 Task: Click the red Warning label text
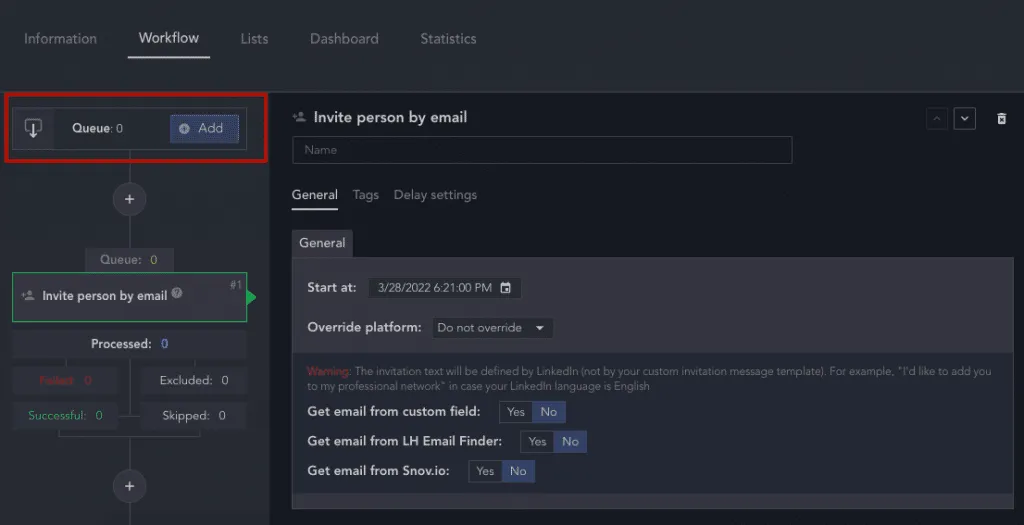pos(328,372)
